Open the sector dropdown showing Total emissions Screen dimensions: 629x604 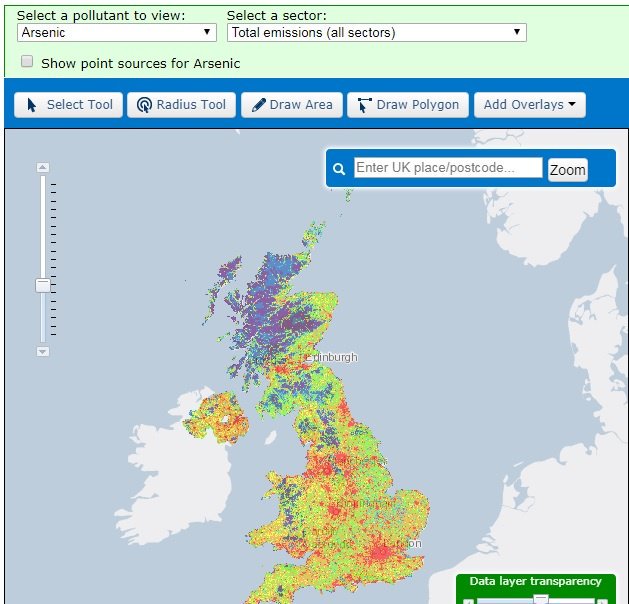[377, 32]
